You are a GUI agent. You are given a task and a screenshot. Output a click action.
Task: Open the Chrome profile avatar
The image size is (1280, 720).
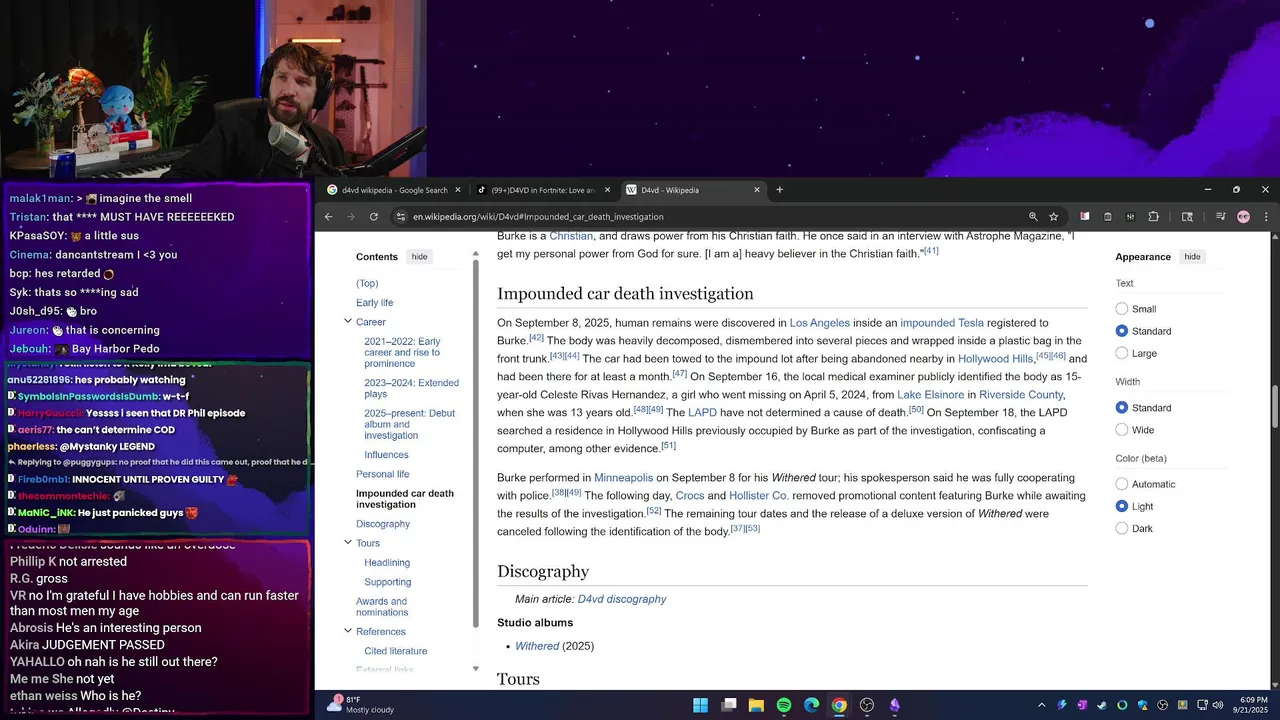point(1243,217)
